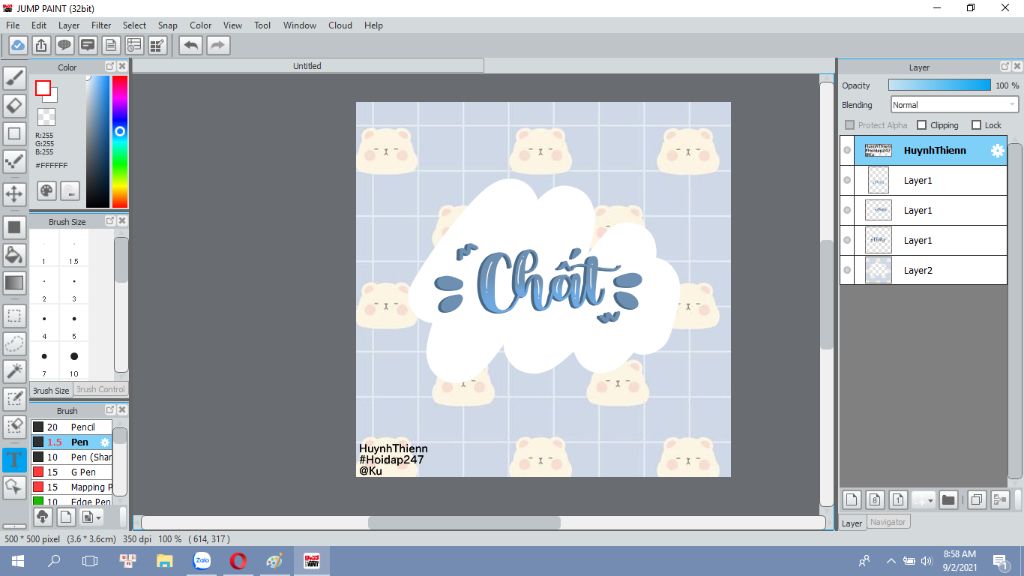Toggle visibility of third Layer1
The height and width of the screenshot is (576, 1024).
[x=847, y=240]
